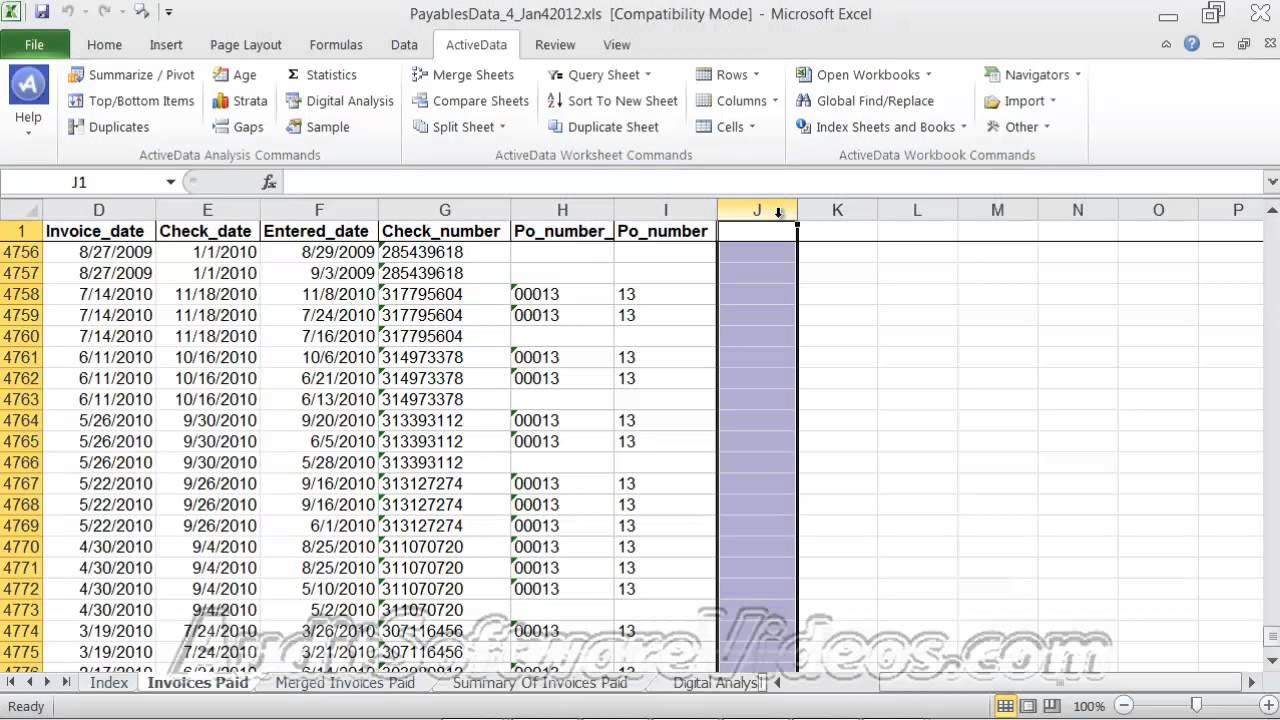Open the Strata command
This screenshot has width=1280, height=720.
tap(240, 101)
